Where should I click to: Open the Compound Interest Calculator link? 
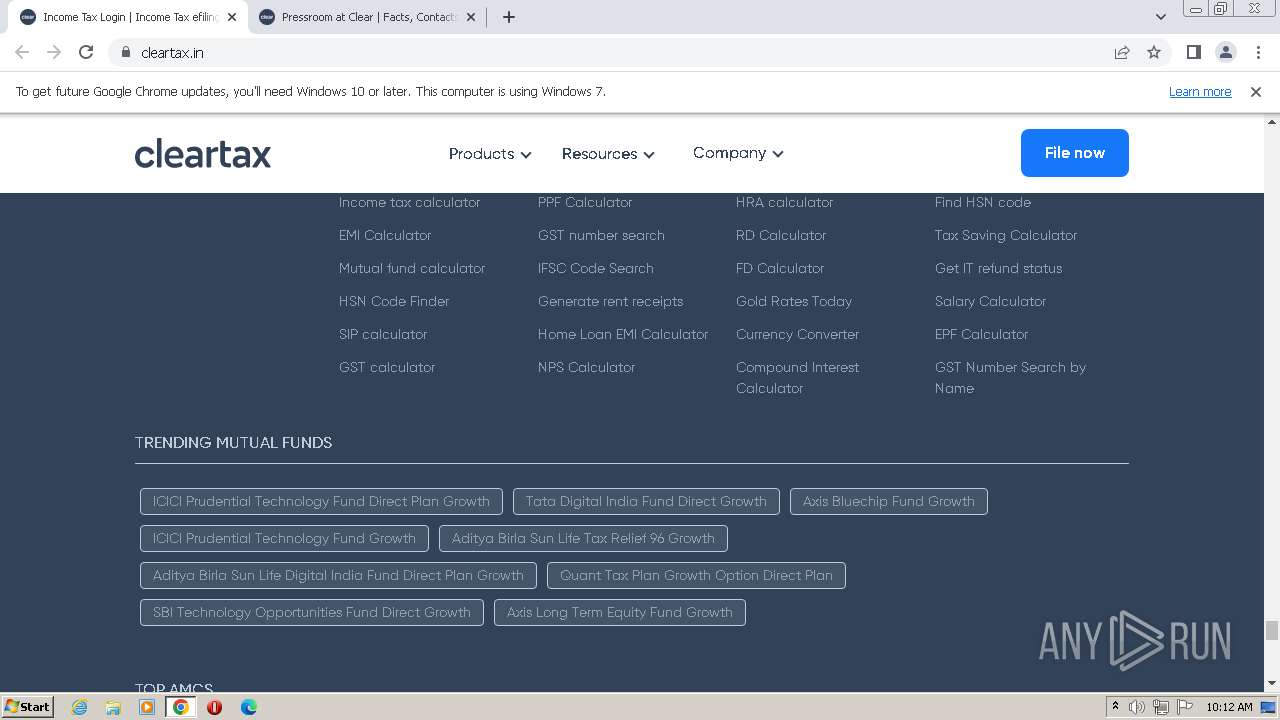tap(797, 377)
